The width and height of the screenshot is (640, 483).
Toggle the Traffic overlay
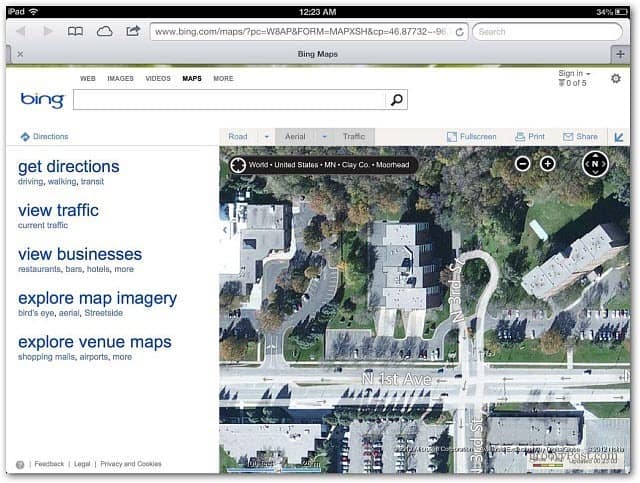(x=354, y=137)
